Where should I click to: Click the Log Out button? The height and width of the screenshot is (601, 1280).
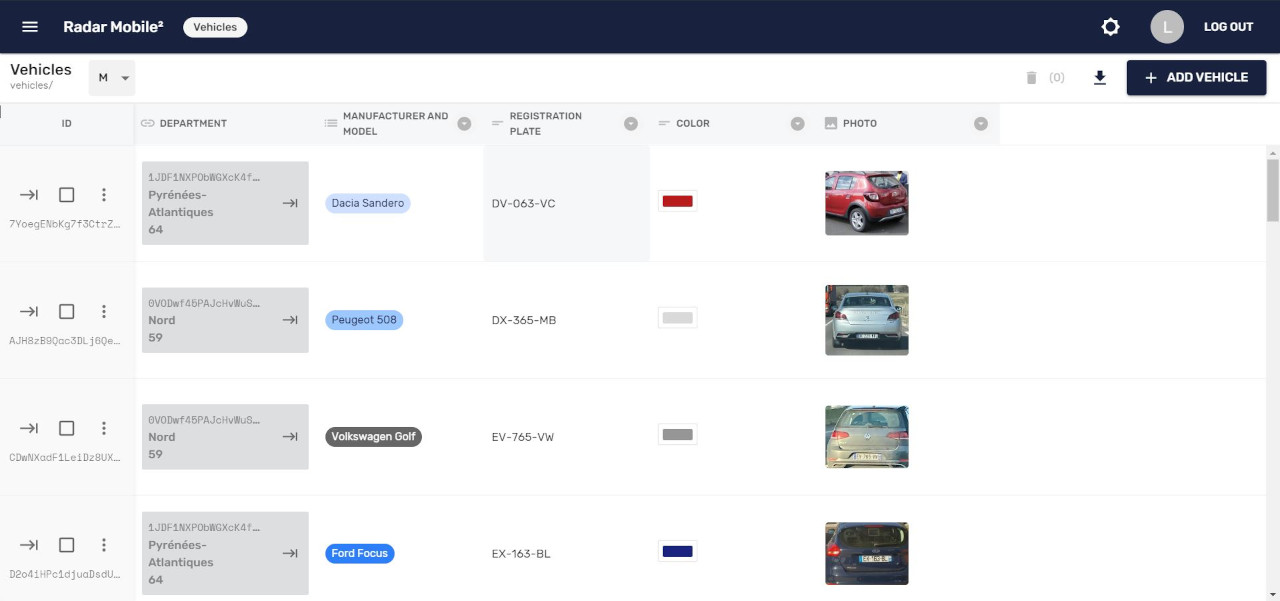pyautogui.click(x=1228, y=27)
